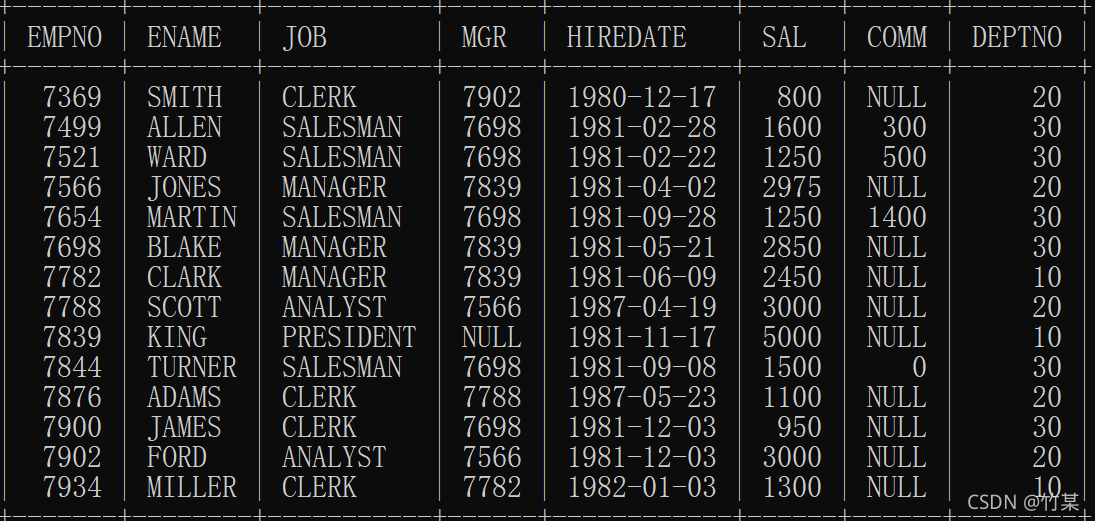Click the name MILLER
Viewport: 1095px width, 521px height.
point(192,487)
